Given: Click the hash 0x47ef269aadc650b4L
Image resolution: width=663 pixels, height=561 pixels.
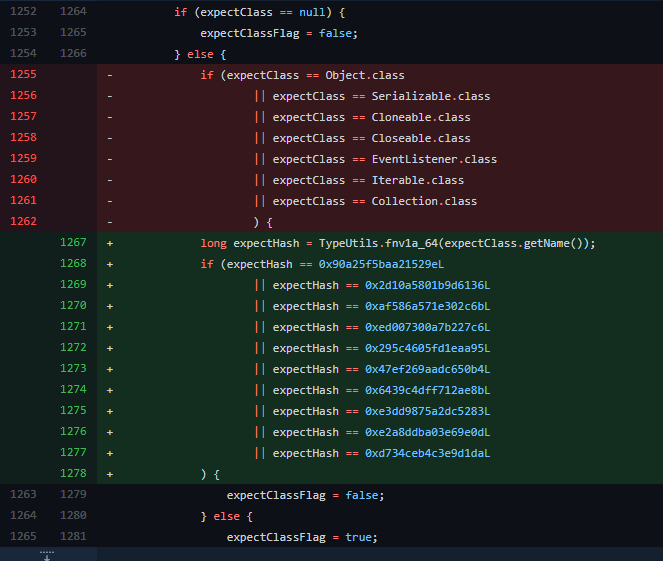Looking at the screenshot, I should click(428, 369).
